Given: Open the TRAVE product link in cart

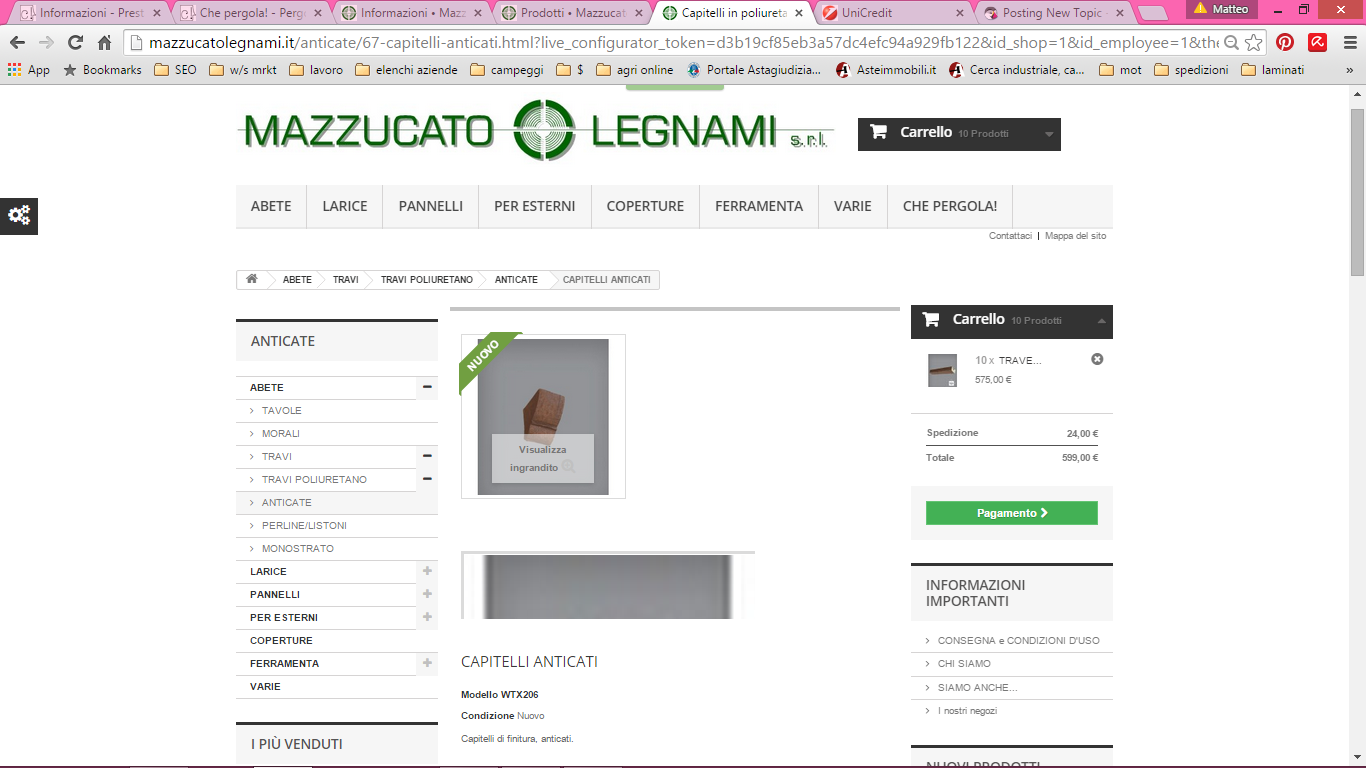Looking at the screenshot, I should (1020, 360).
